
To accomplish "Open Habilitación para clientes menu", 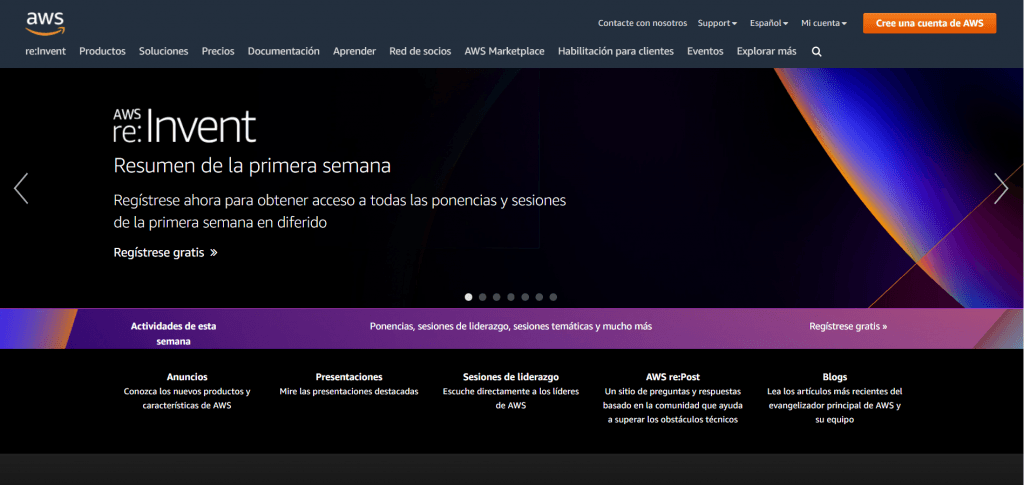I will tap(616, 51).
